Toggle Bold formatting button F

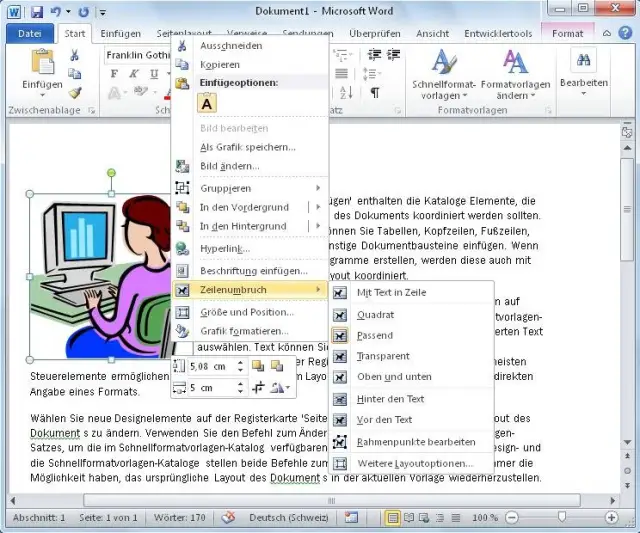(x=114, y=74)
